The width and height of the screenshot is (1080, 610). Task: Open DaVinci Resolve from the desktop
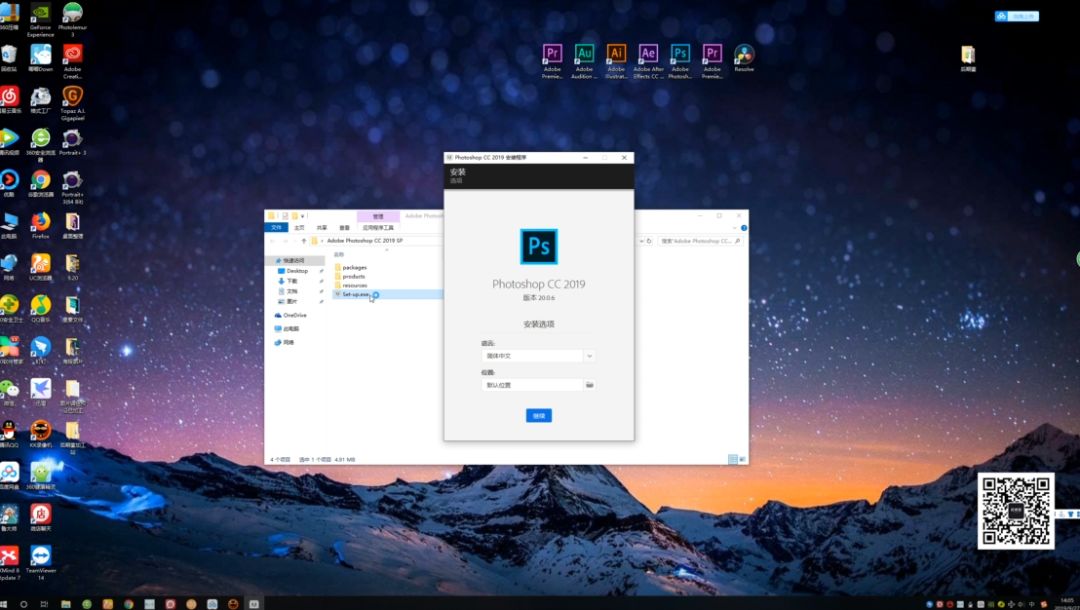(x=743, y=55)
